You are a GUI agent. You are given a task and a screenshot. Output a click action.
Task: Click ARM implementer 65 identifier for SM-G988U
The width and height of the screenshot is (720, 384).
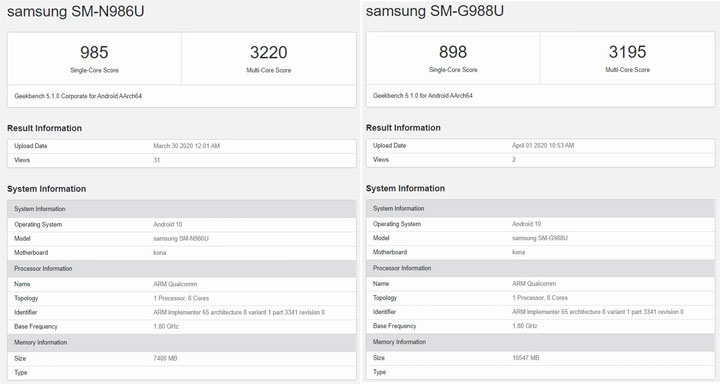597,312
